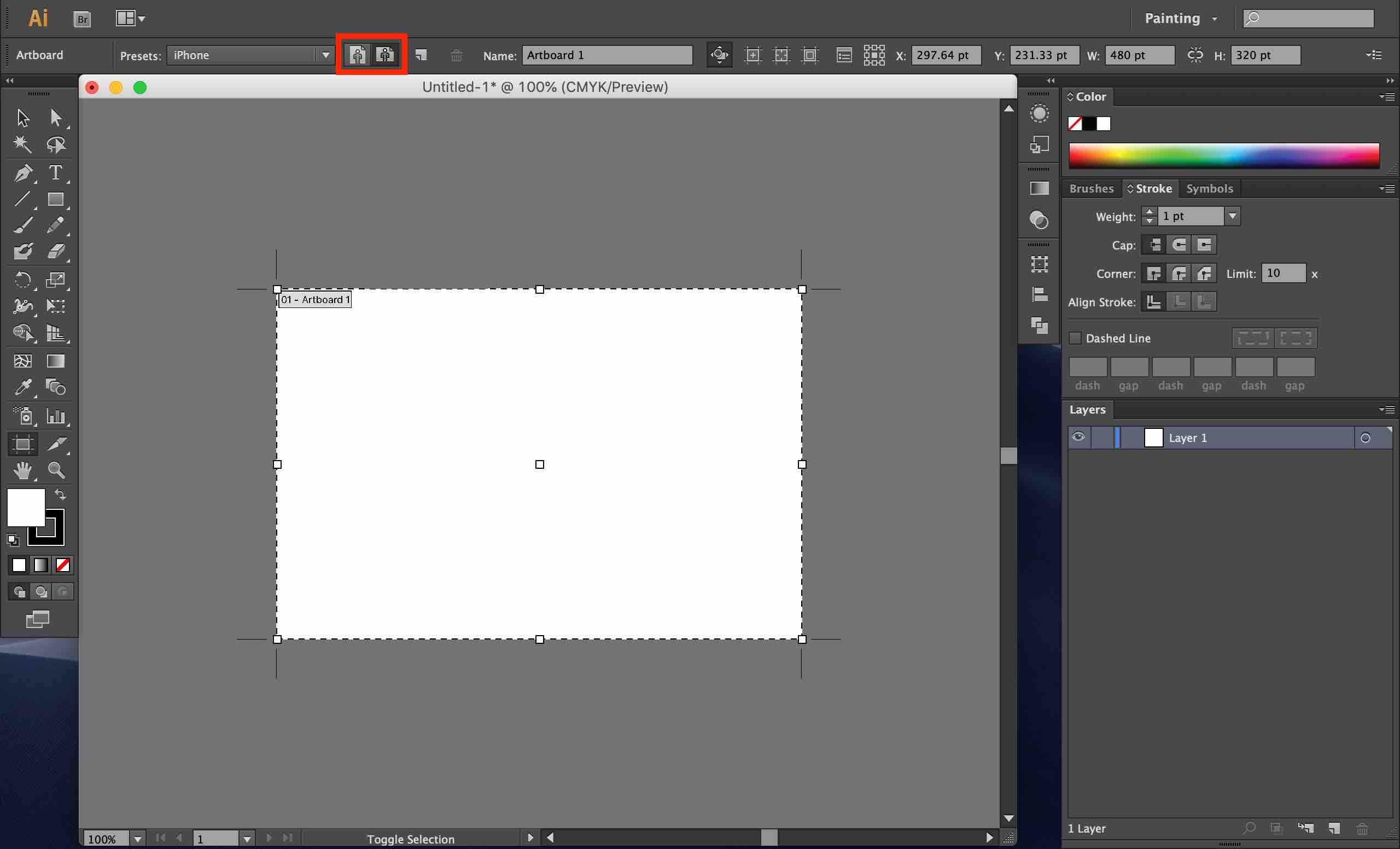1400x849 pixels.
Task: Open the Presets iPhone dropdown
Action: click(x=325, y=55)
